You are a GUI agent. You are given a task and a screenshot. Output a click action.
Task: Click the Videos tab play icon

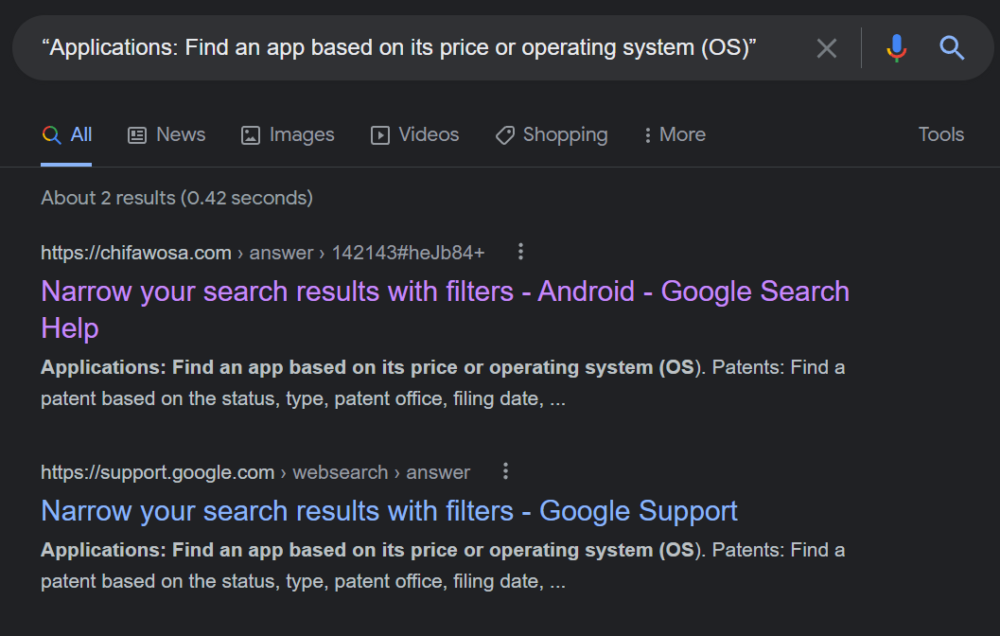[x=380, y=135]
